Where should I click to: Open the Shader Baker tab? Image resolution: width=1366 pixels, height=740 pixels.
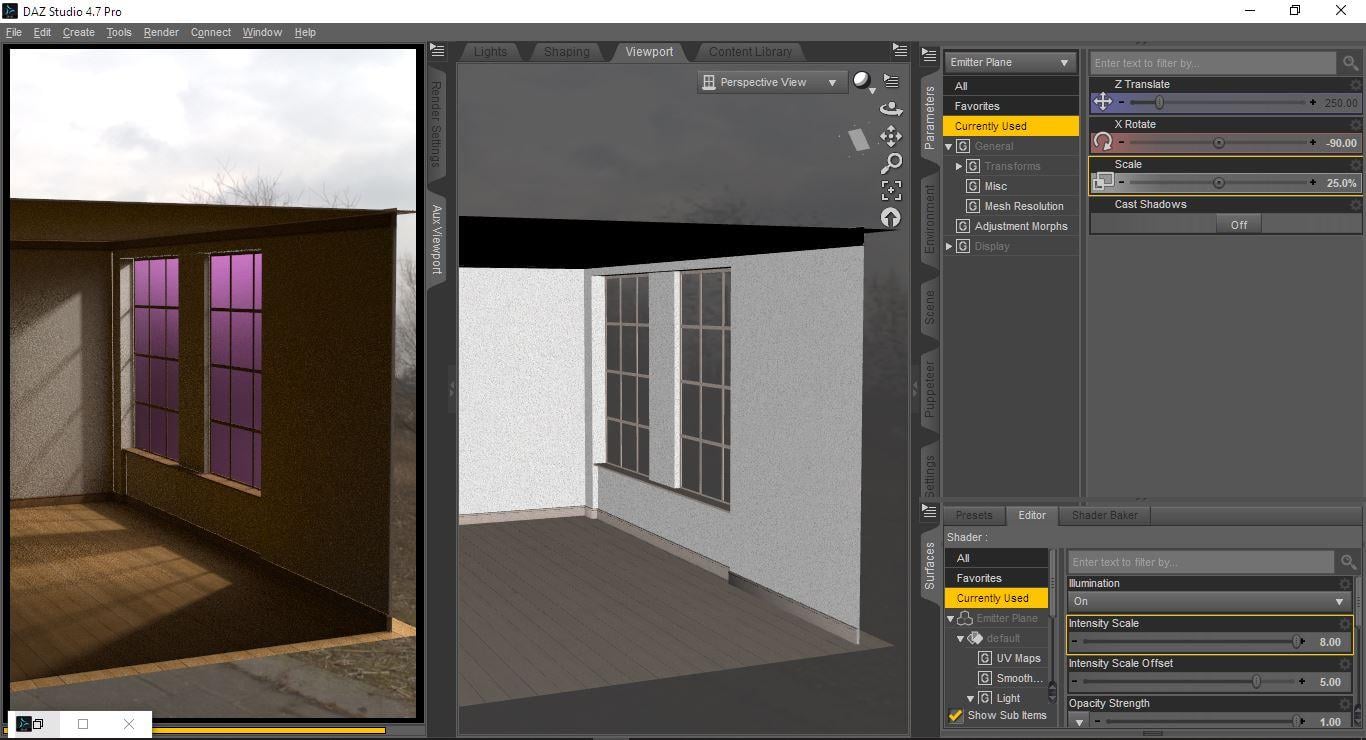click(x=1105, y=516)
